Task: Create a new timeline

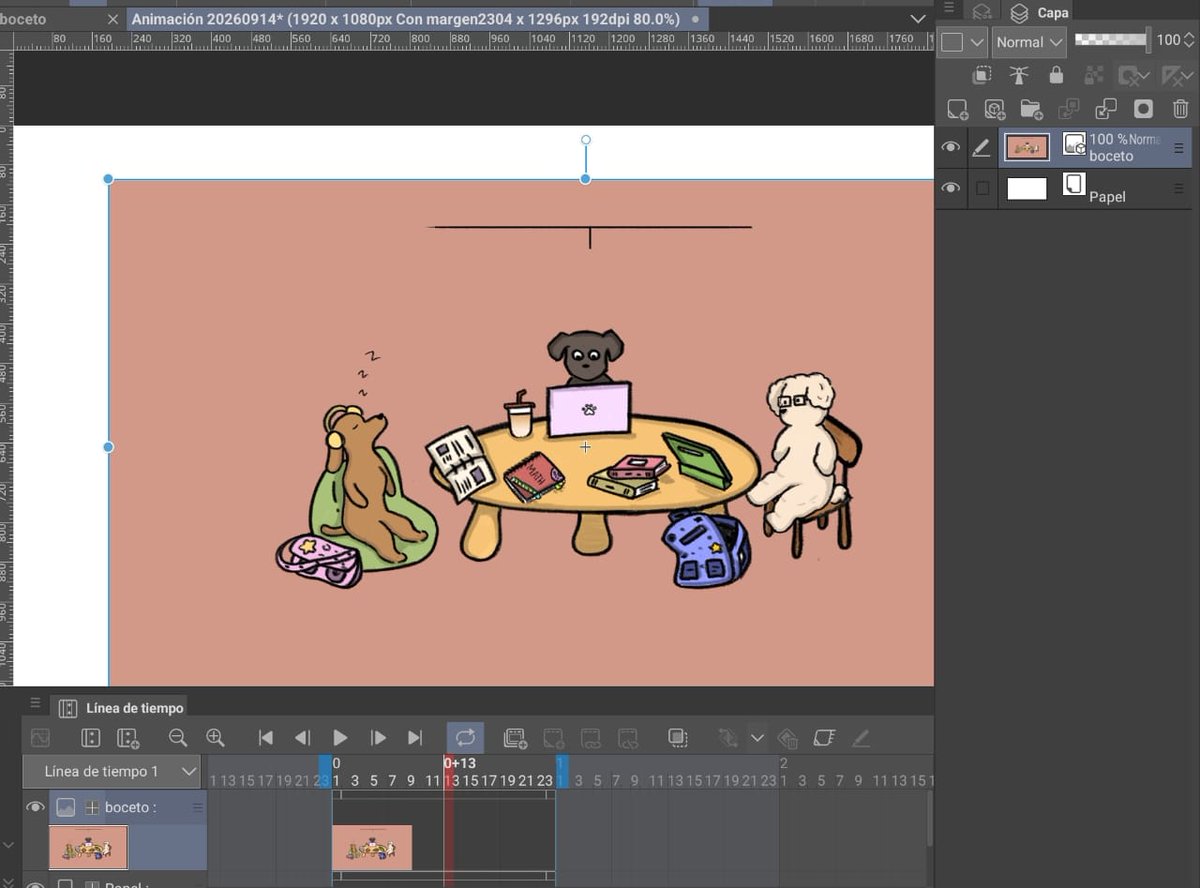Action: pyautogui.click(x=128, y=738)
